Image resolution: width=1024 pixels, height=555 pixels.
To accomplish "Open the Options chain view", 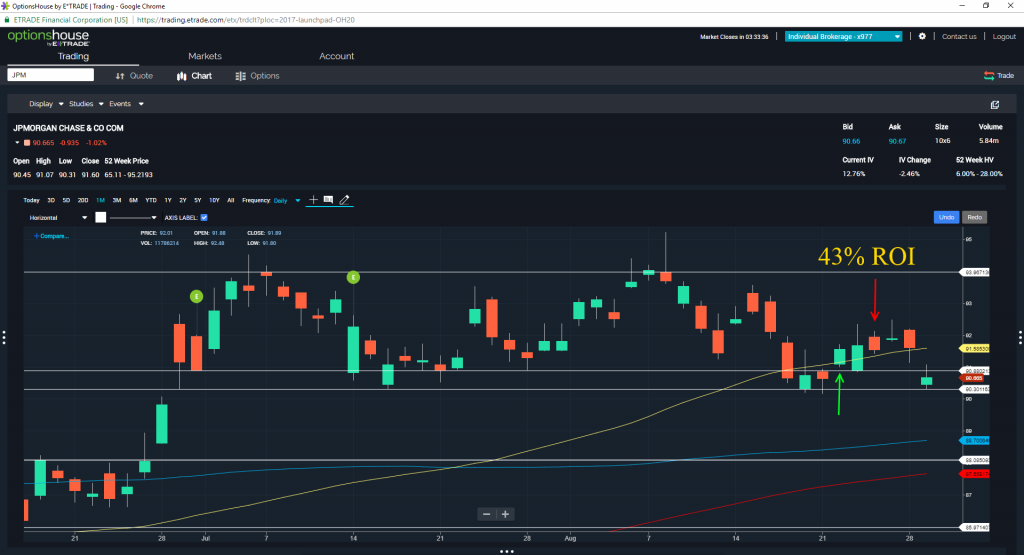I will click(257, 76).
